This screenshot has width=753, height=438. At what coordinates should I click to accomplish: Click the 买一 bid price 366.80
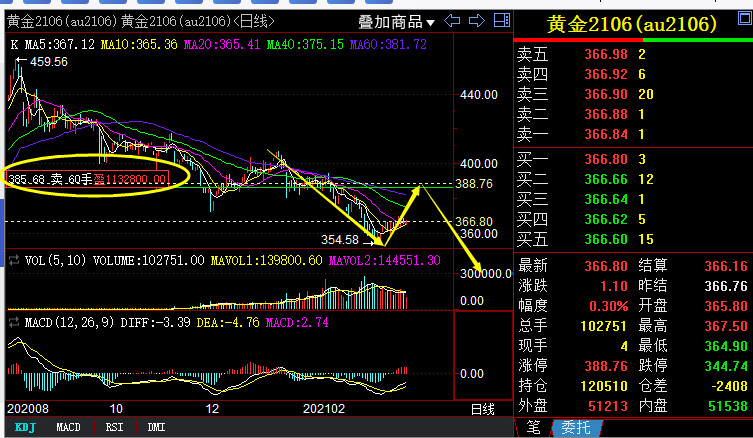[x=604, y=159]
